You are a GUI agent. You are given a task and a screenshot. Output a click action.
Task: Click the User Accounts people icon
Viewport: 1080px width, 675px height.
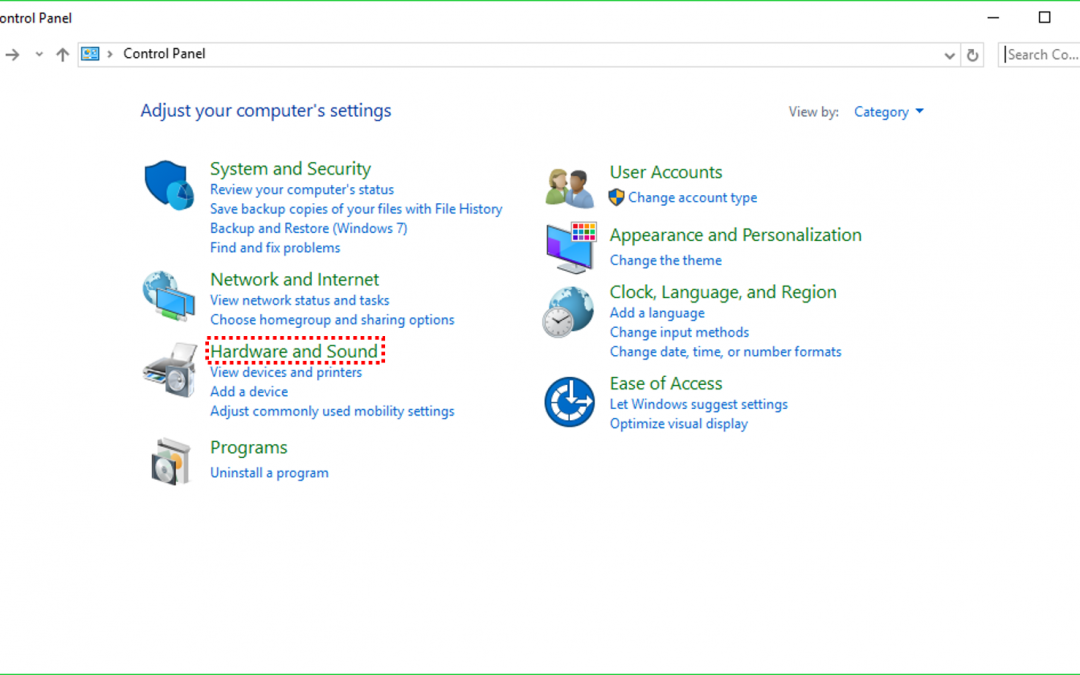click(x=570, y=187)
